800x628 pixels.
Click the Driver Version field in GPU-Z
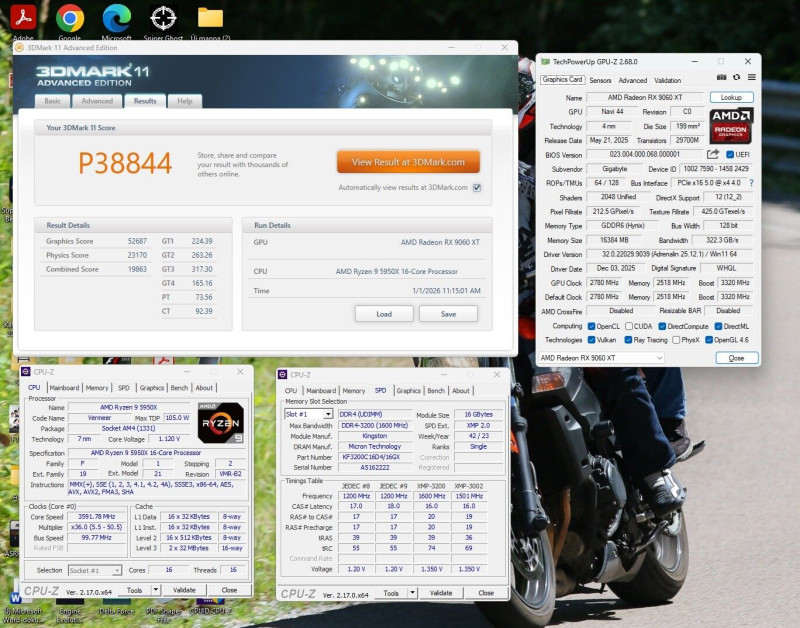click(669, 254)
